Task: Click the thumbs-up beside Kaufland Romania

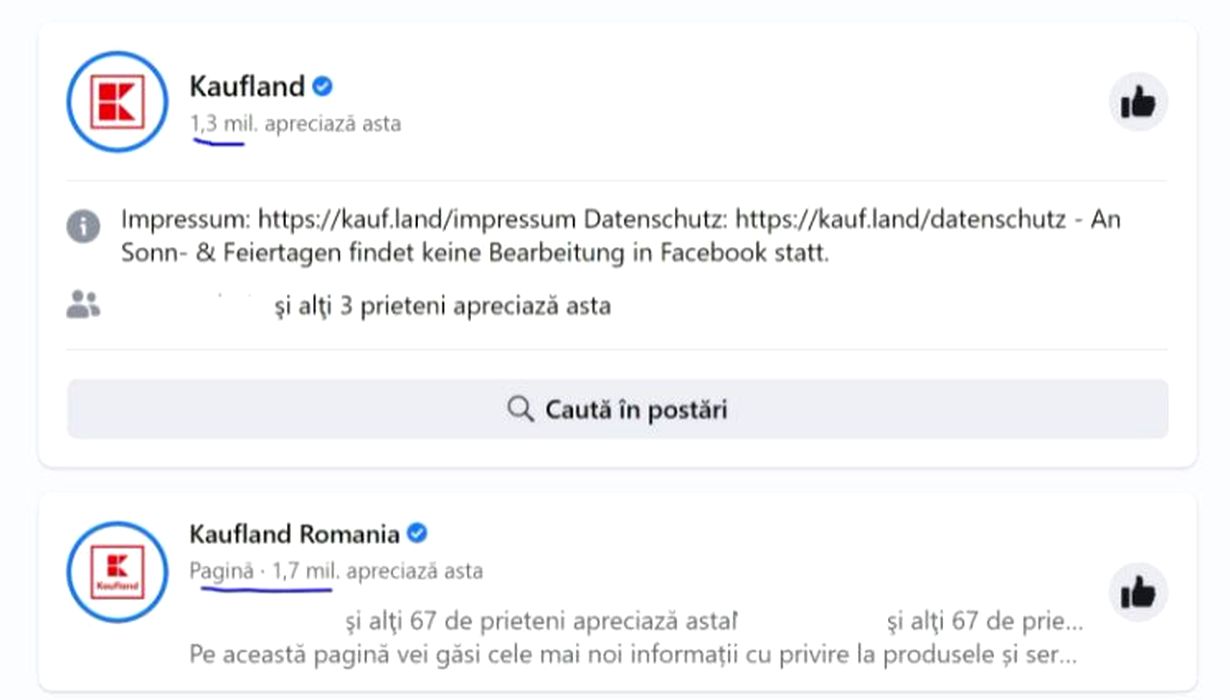Action: pyautogui.click(x=1138, y=594)
